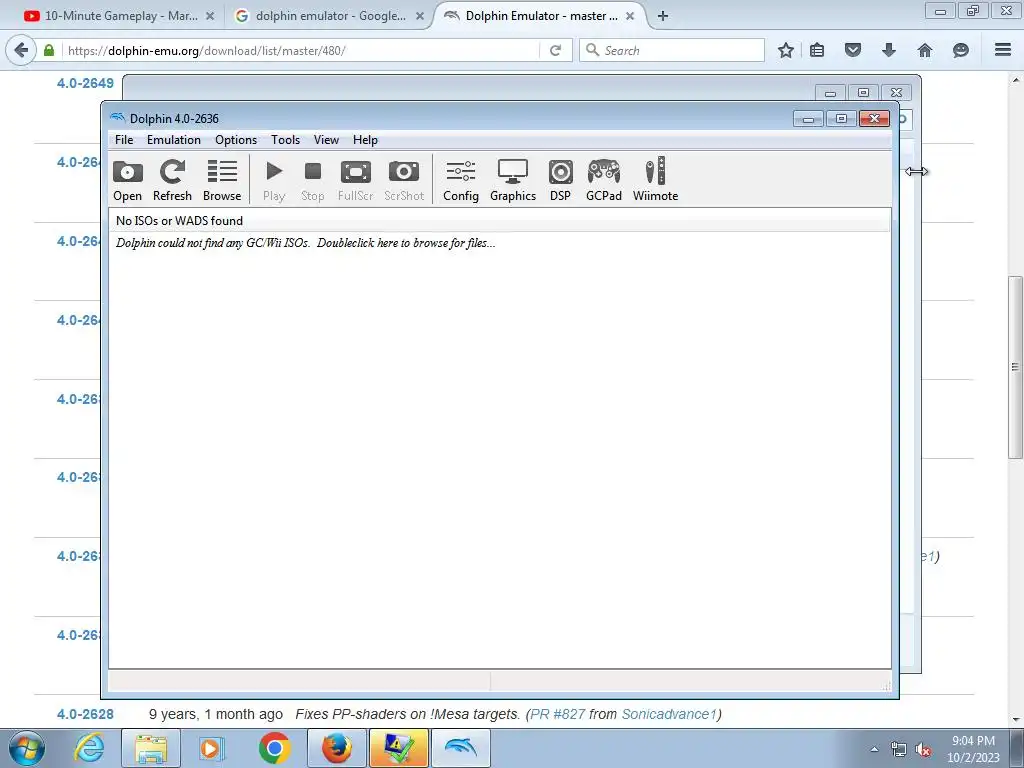Click the chat smiley icon in Firefox

coord(961,50)
